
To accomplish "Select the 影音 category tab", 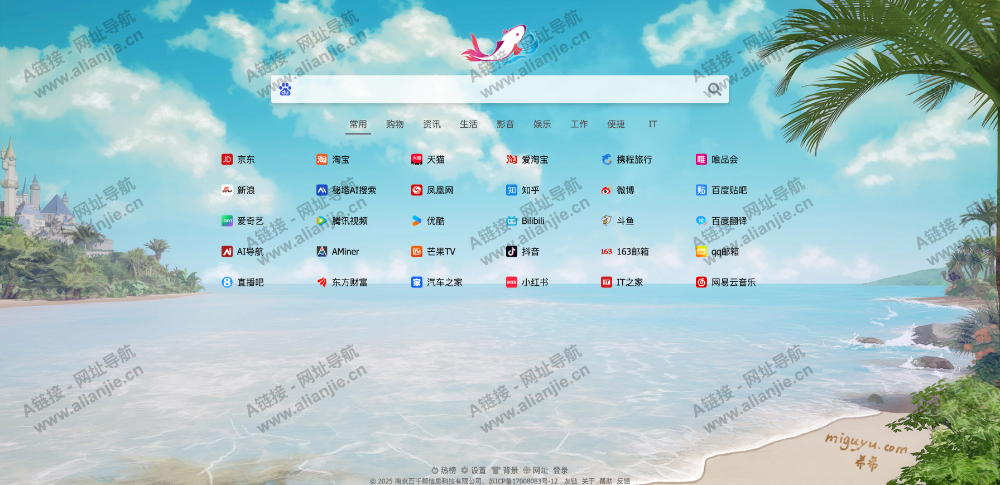I will tap(505, 125).
